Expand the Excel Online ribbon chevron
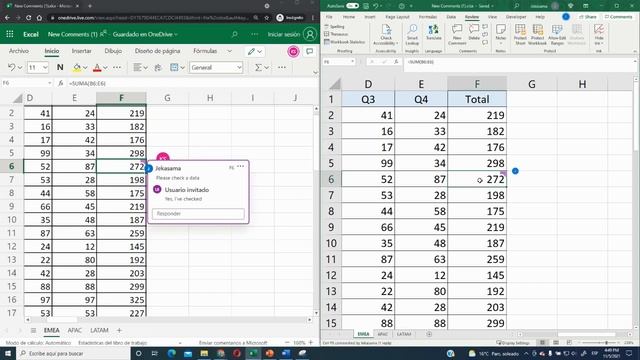This screenshot has width=640, height=360. coord(315,72)
